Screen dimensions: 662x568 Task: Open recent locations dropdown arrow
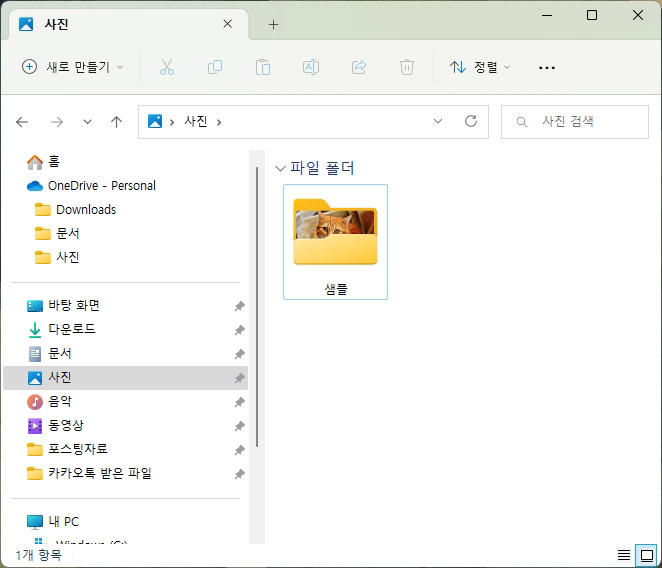click(x=87, y=122)
